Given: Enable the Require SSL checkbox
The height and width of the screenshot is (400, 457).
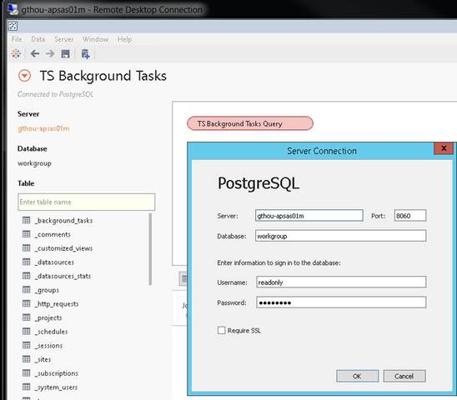Looking at the screenshot, I should [221, 330].
